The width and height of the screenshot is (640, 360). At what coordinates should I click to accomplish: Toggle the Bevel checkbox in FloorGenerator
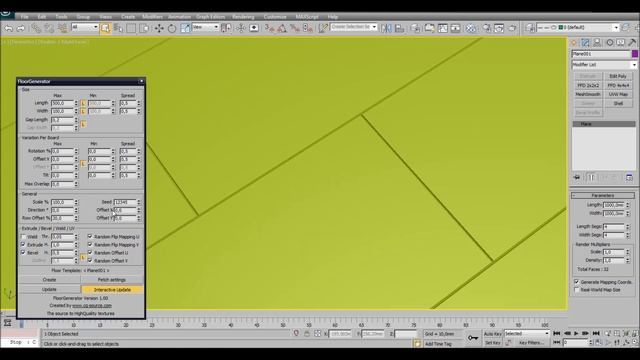click(23, 253)
